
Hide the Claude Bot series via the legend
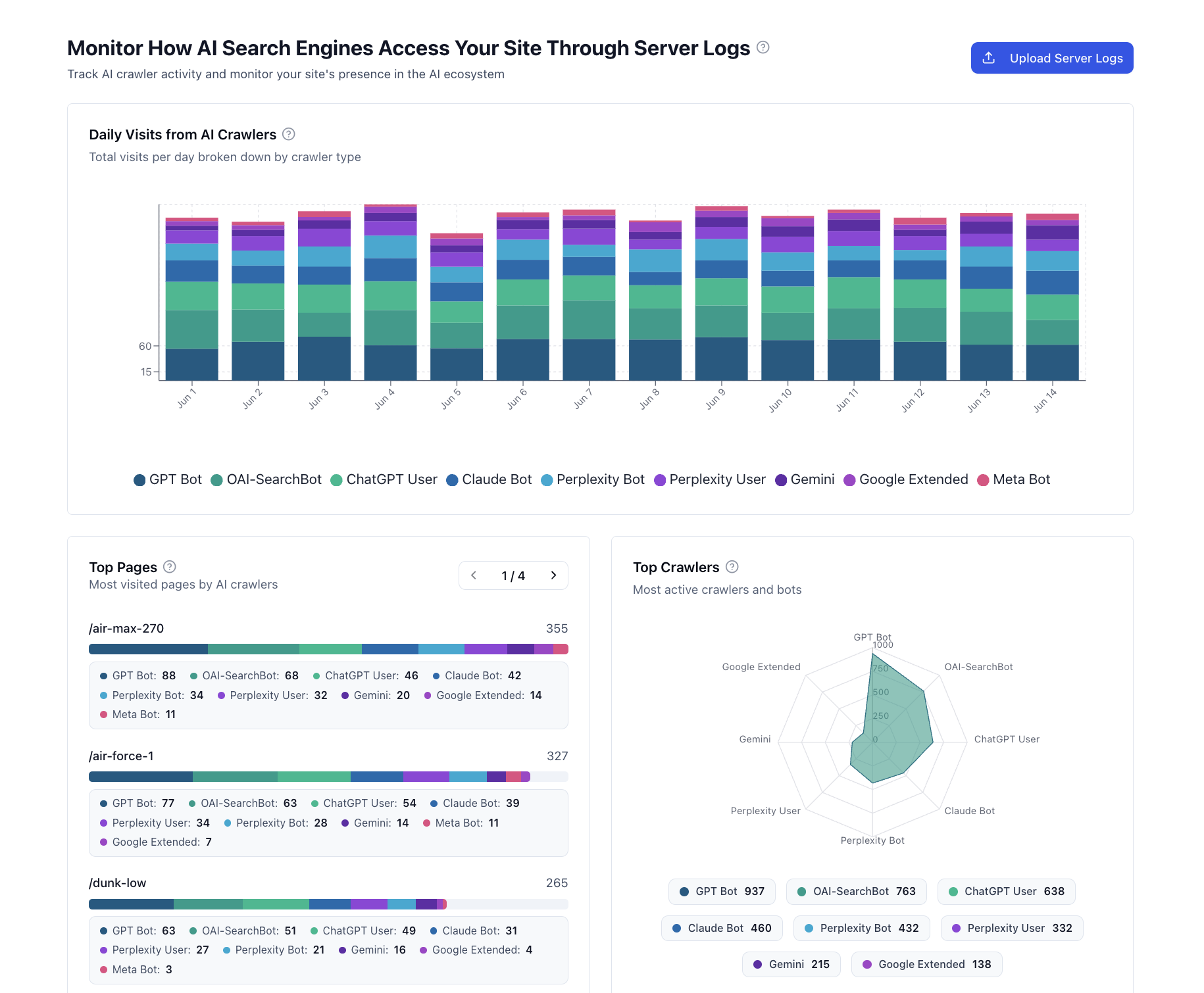pyautogui.click(x=488, y=479)
